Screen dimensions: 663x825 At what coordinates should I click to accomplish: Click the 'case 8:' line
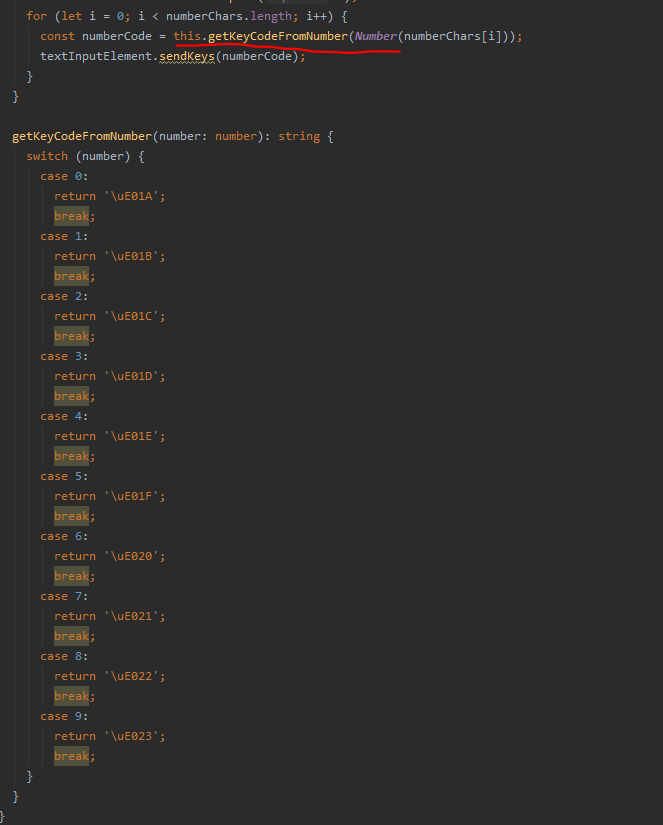pyautogui.click(x=64, y=656)
